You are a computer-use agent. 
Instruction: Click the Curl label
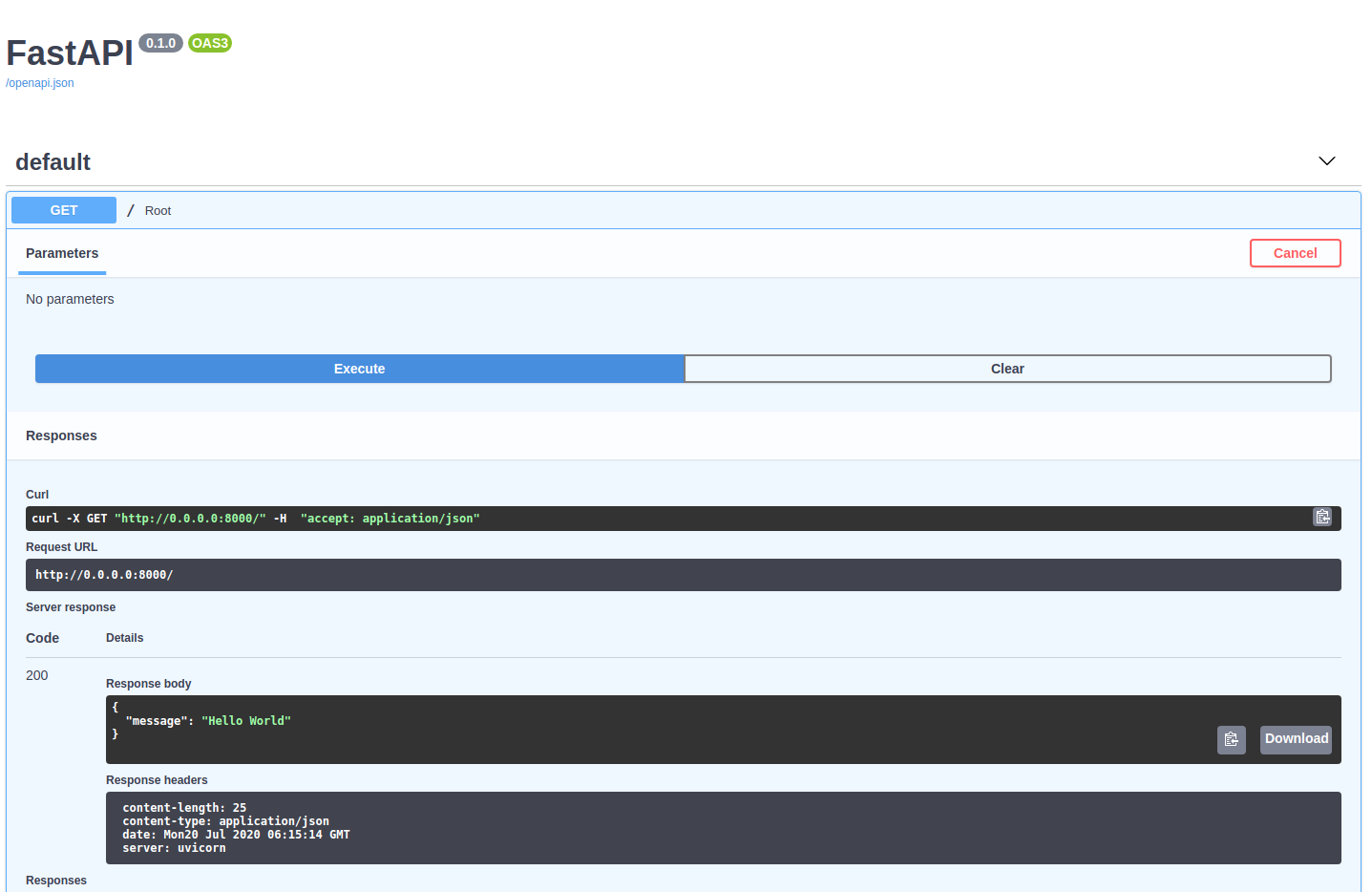[x=37, y=495]
